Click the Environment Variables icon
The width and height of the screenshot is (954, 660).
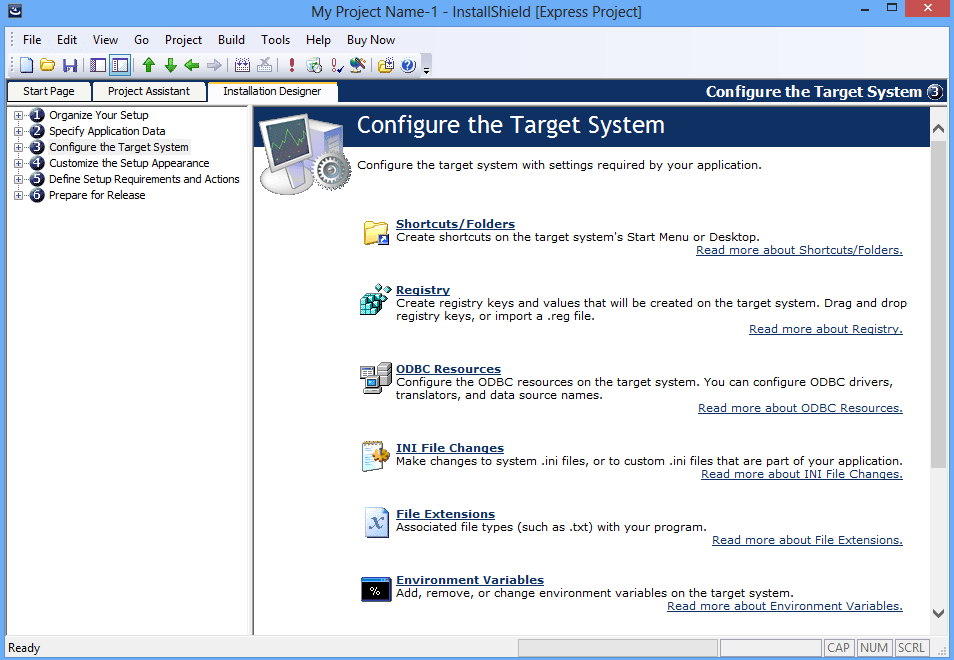(376, 589)
